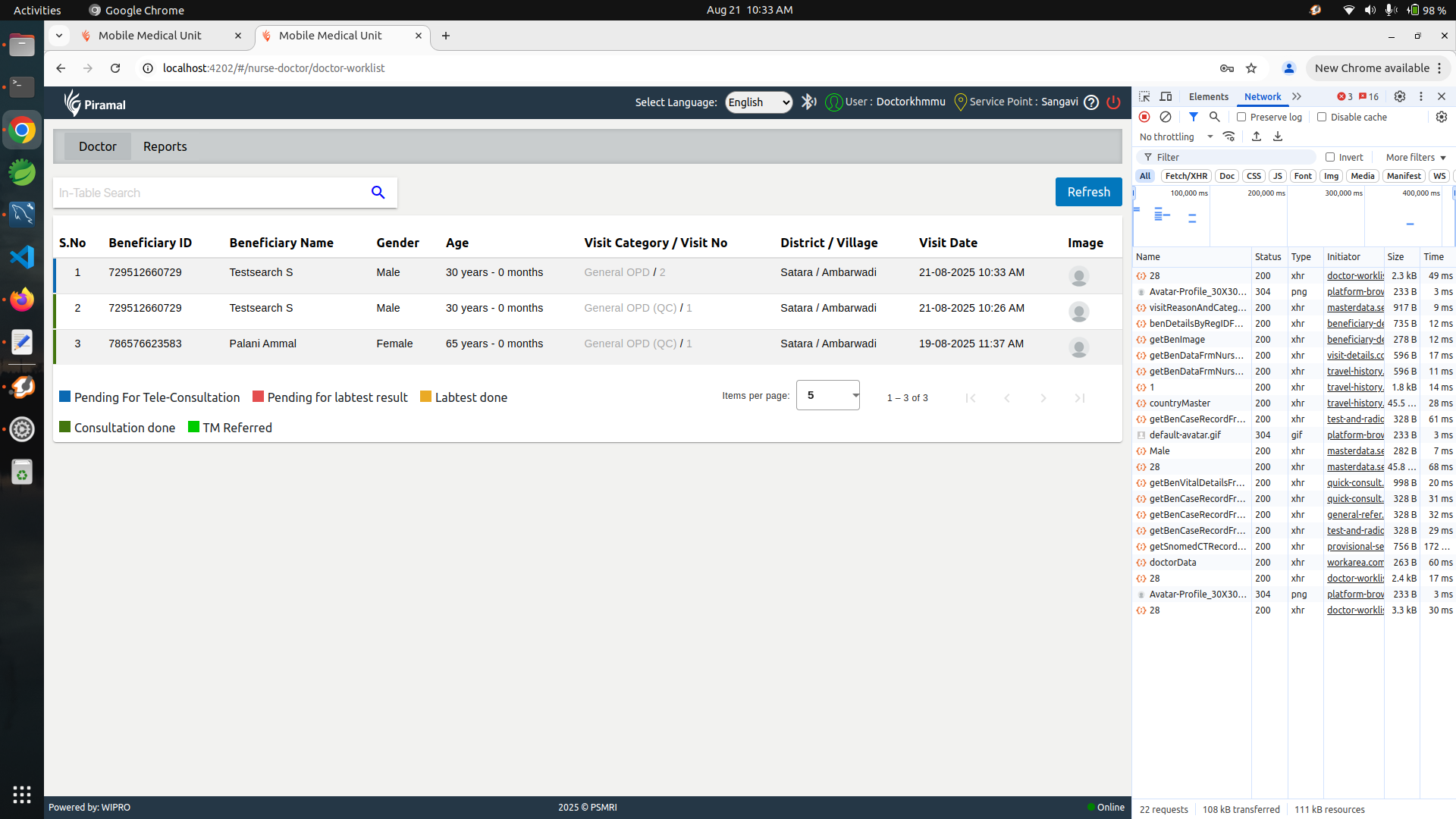Clear the network log icon
Screen dimensions: 1456x819
pos(1166,117)
